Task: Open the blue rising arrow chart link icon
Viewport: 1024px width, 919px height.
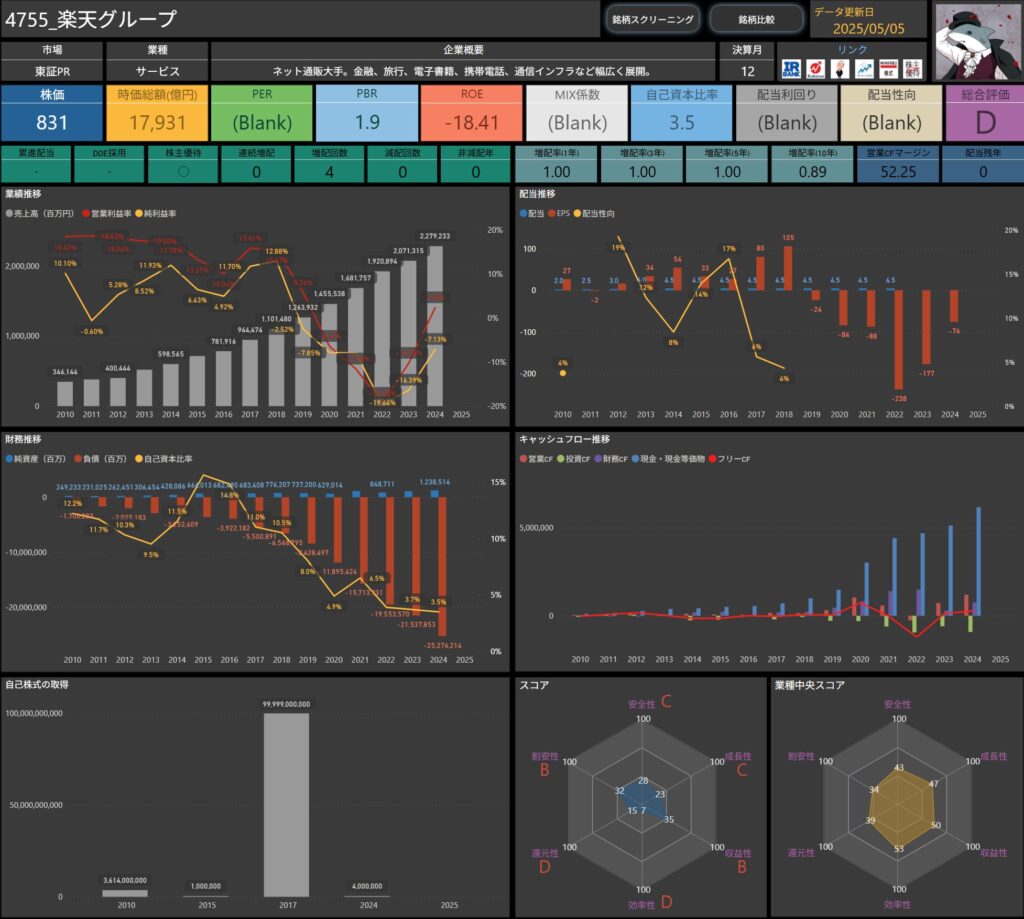Action: [864, 69]
